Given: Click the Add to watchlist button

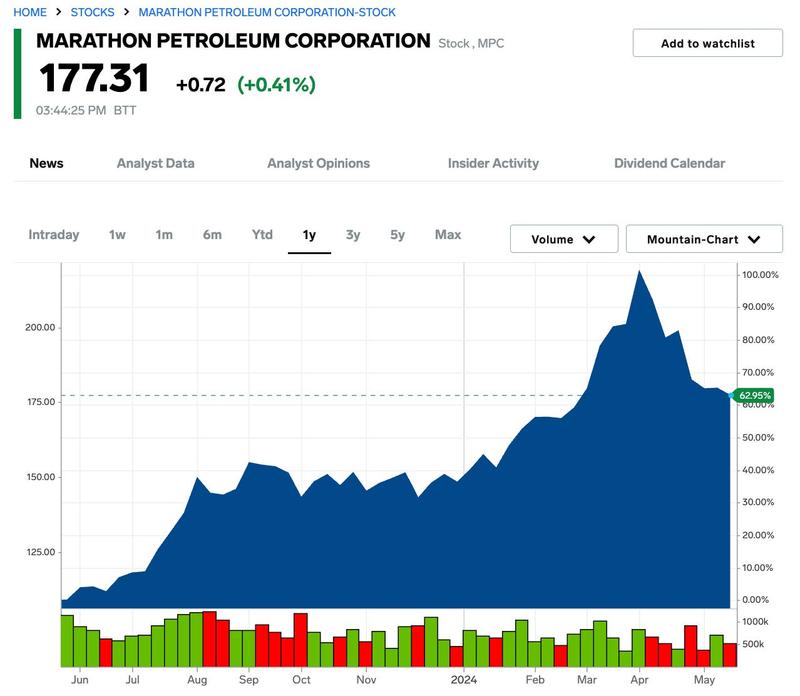Looking at the screenshot, I should [708, 43].
